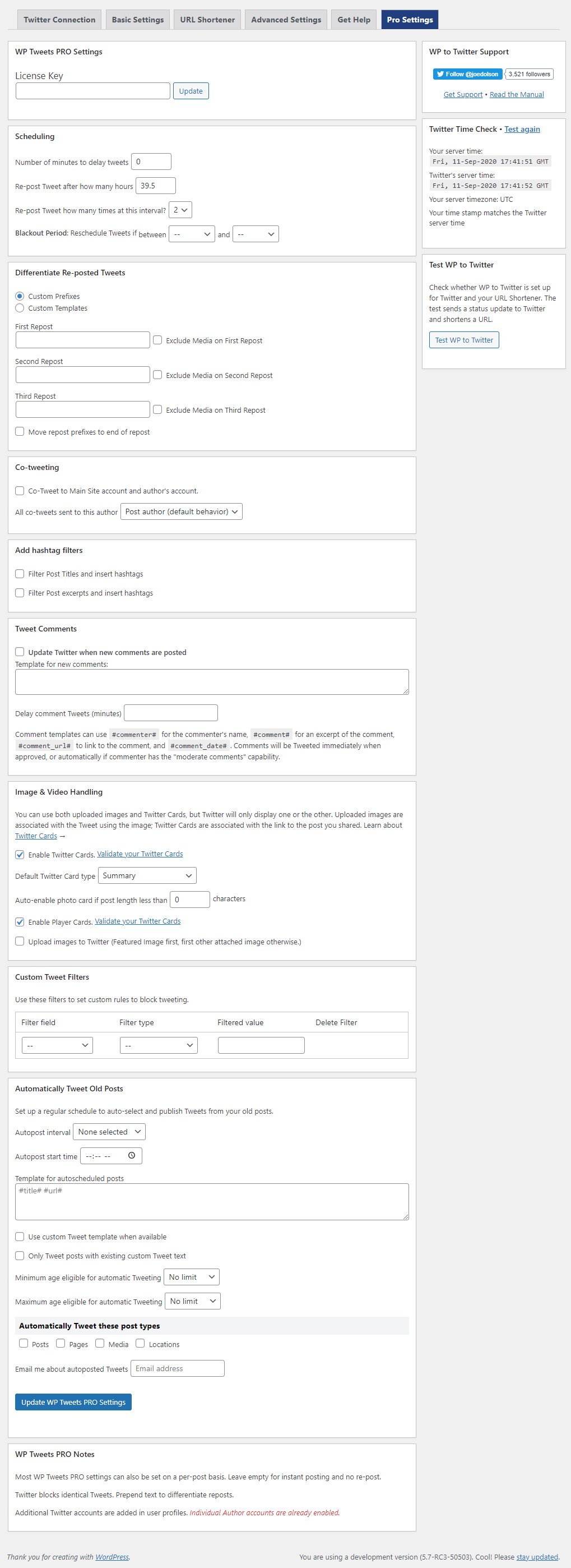Click Test again for Twitter Time Check
This screenshot has height=1568, width=571.
(522, 129)
